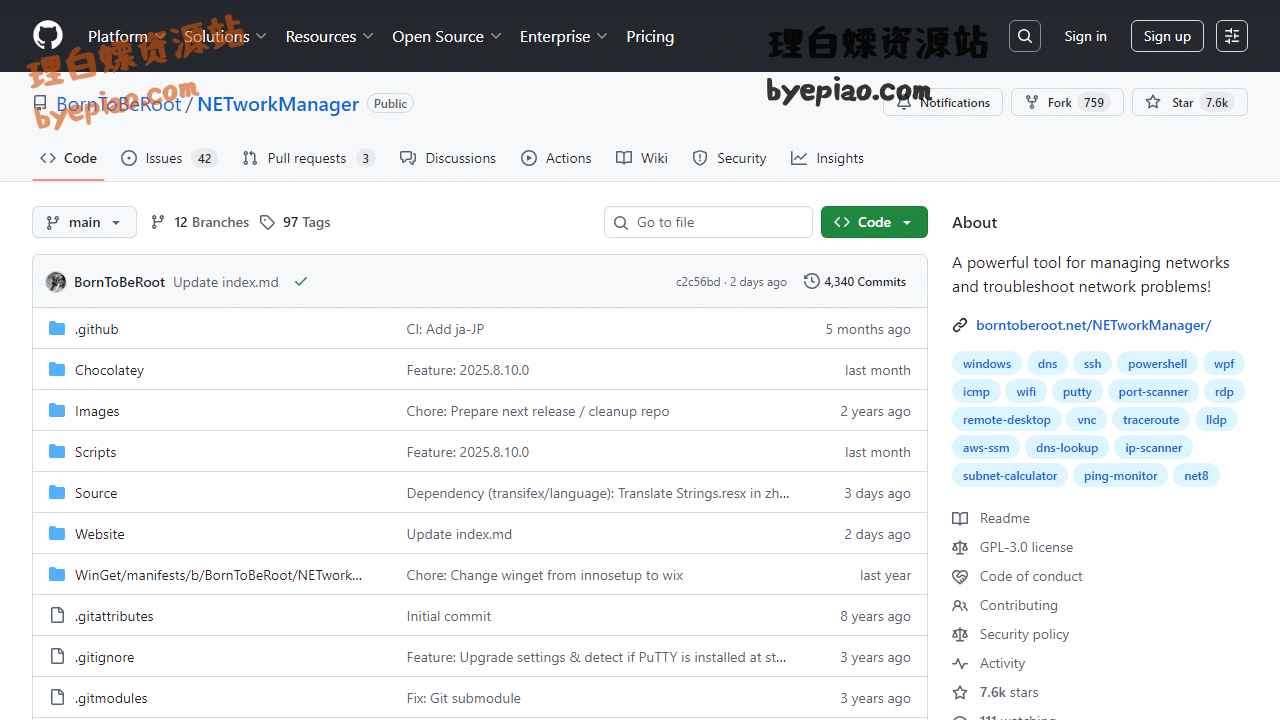Screen dimensions: 1280x720
Task: Open the GitHub logo homepage
Action: coord(48,36)
